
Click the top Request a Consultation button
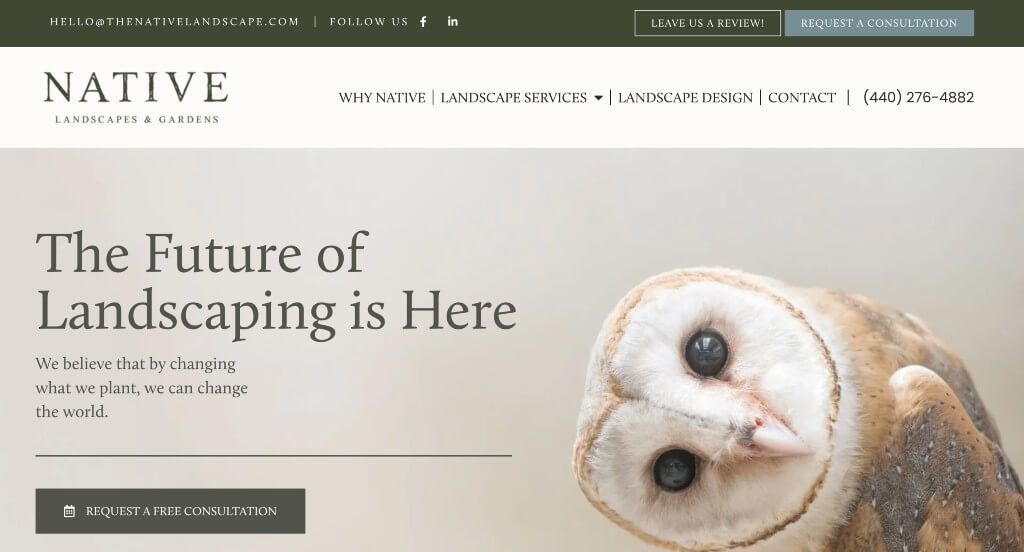click(x=879, y=23)
